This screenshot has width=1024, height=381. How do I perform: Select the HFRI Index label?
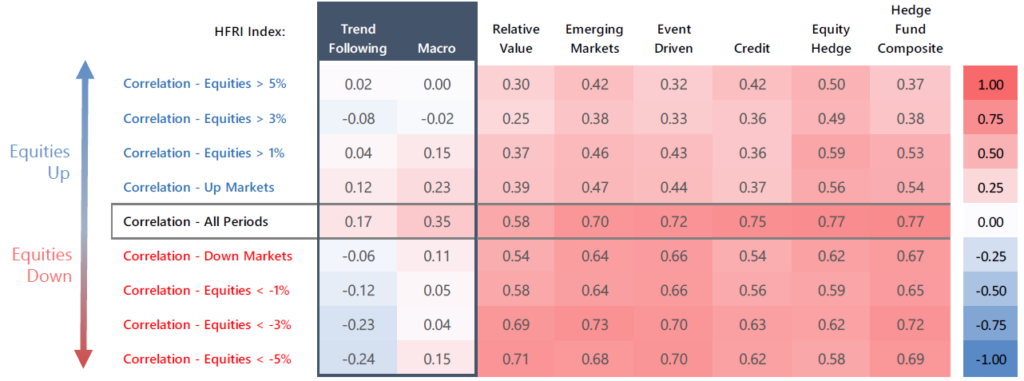(x=250, y=31)
